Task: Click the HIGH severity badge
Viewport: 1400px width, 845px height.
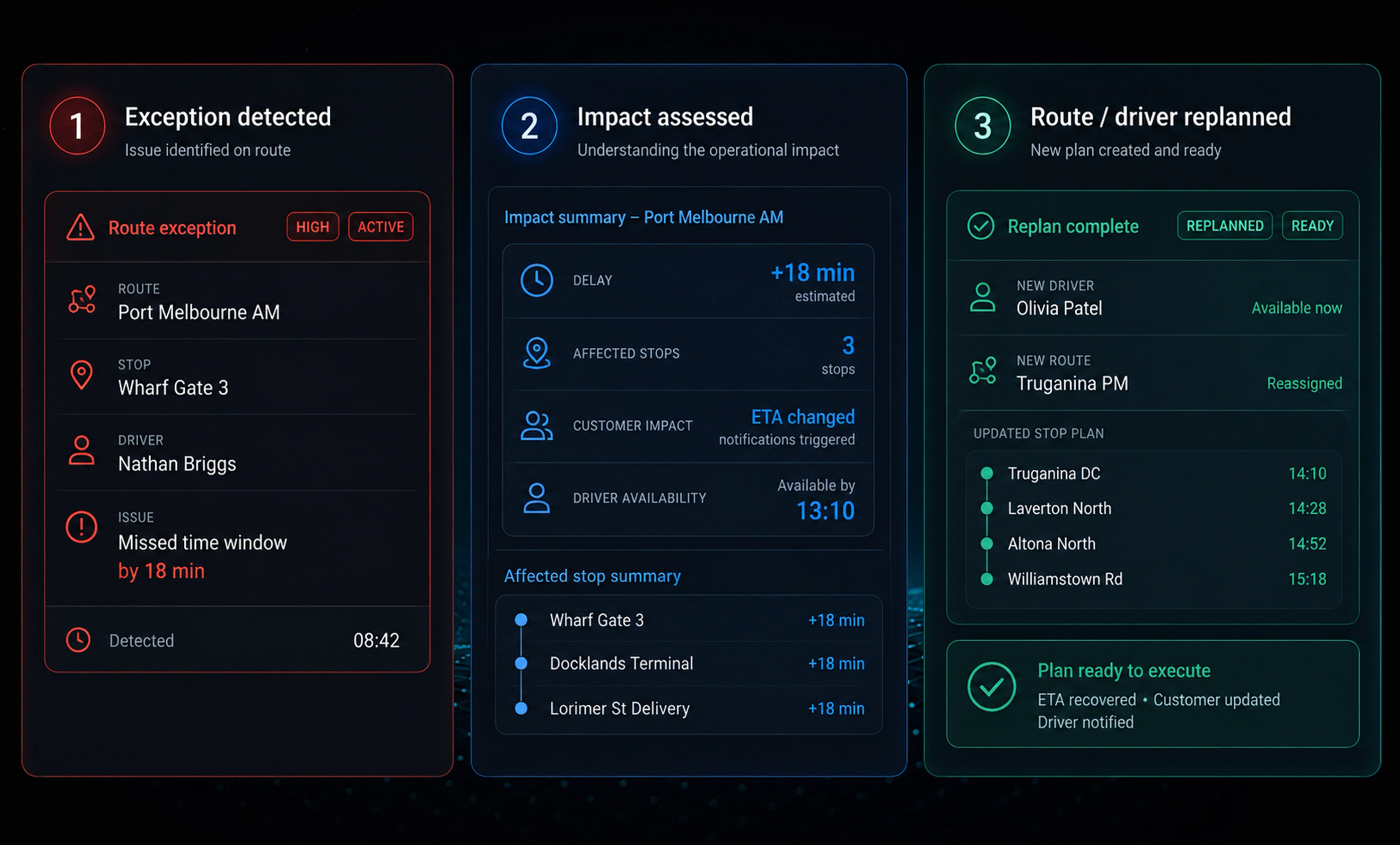Action: click(x=312, y=227)
